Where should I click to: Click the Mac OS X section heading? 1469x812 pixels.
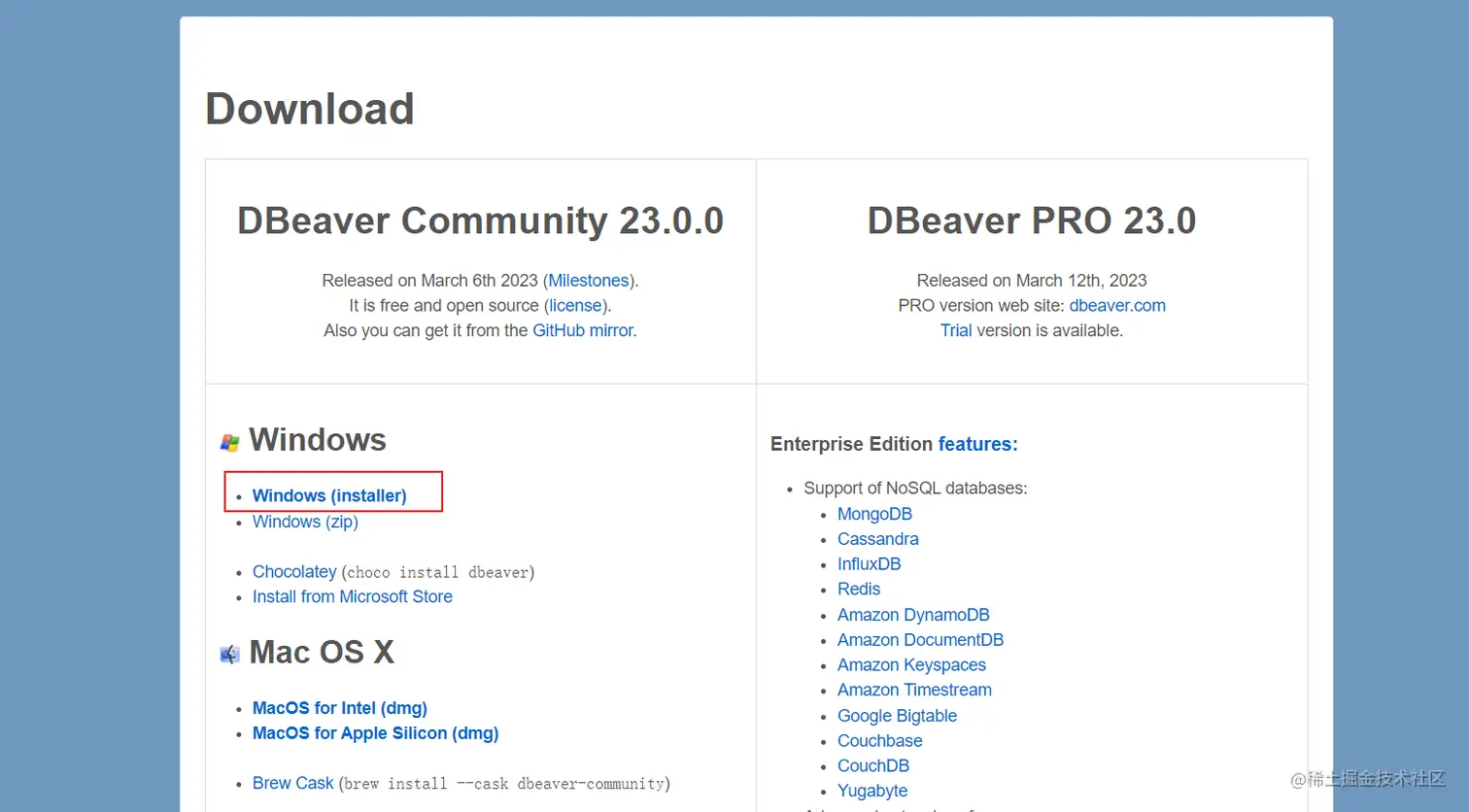coord(322,652)
